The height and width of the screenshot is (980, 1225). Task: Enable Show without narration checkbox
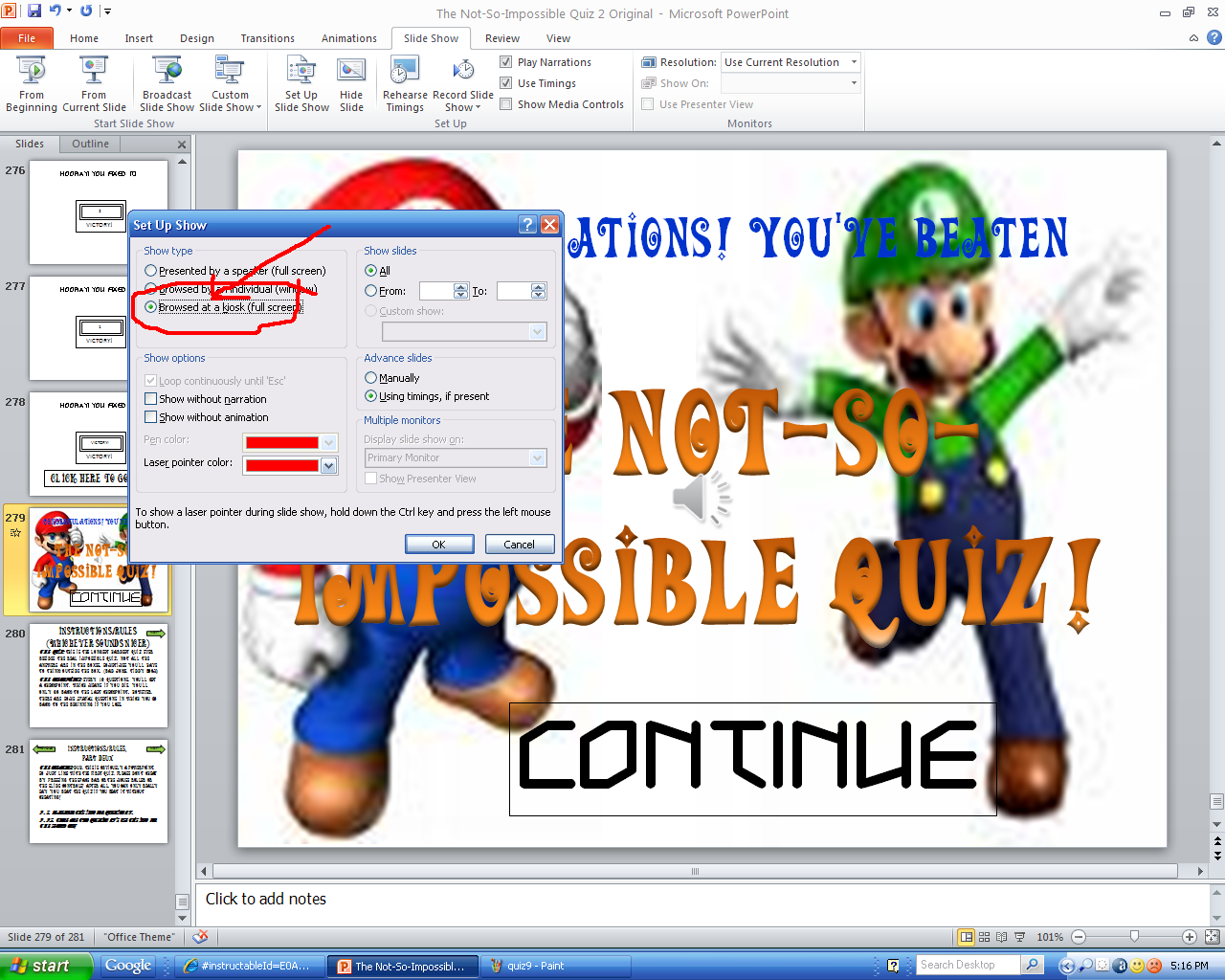(x=150, y=399)
